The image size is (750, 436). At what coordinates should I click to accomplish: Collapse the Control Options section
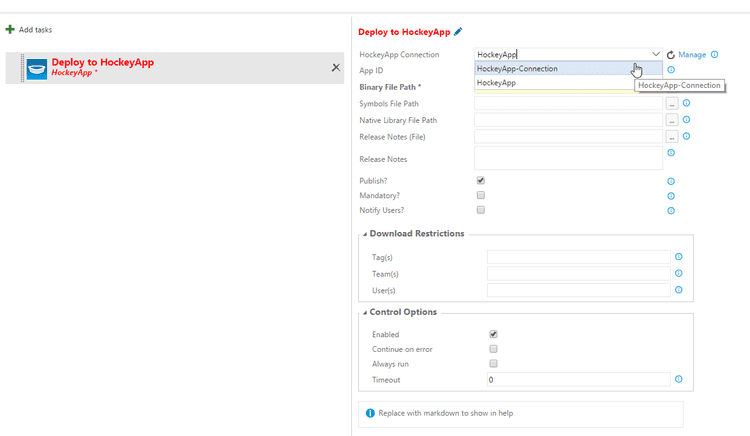click(365, 313)
